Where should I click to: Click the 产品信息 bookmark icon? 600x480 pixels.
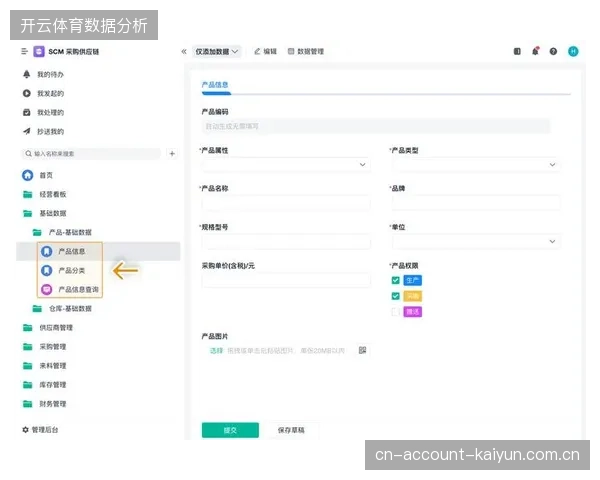[47, 251]
